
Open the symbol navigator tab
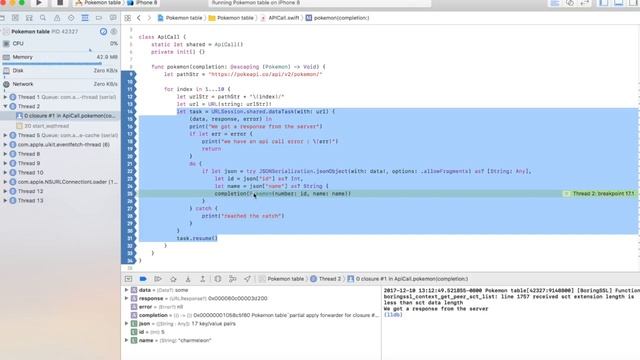click(x=29, y=18)
